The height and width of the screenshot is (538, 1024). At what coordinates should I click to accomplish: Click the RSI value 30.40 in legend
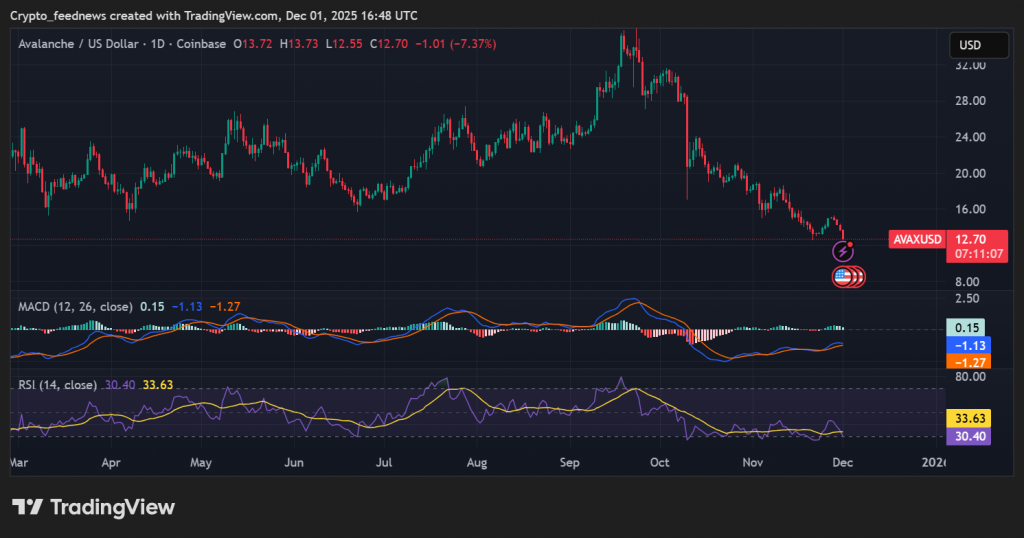click(x=120, y=385)
